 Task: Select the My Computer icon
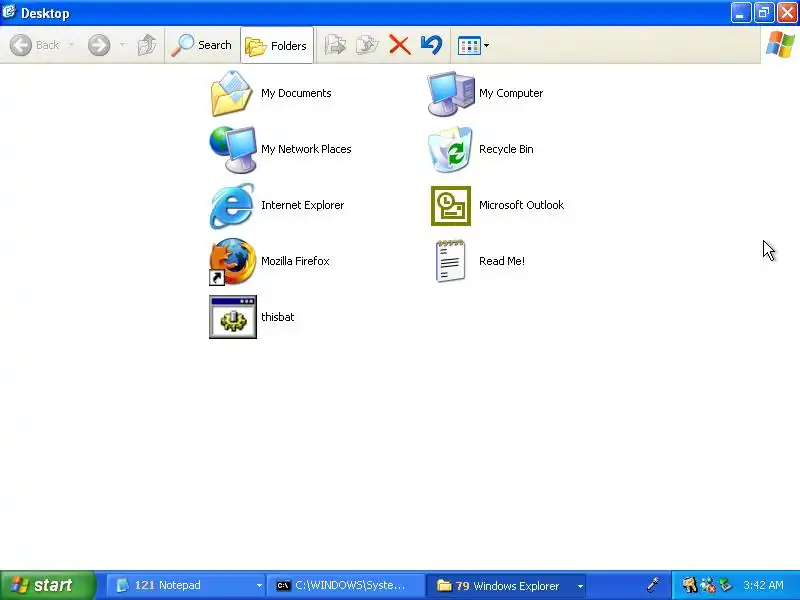pyautogui.click(x=451, y=94)
